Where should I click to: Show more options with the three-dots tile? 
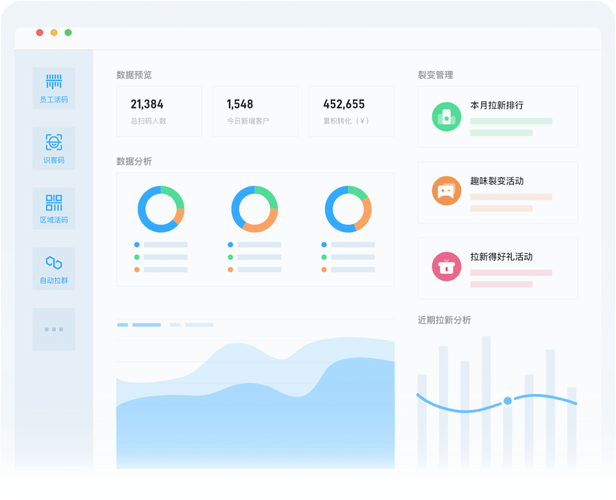point(54,329)
